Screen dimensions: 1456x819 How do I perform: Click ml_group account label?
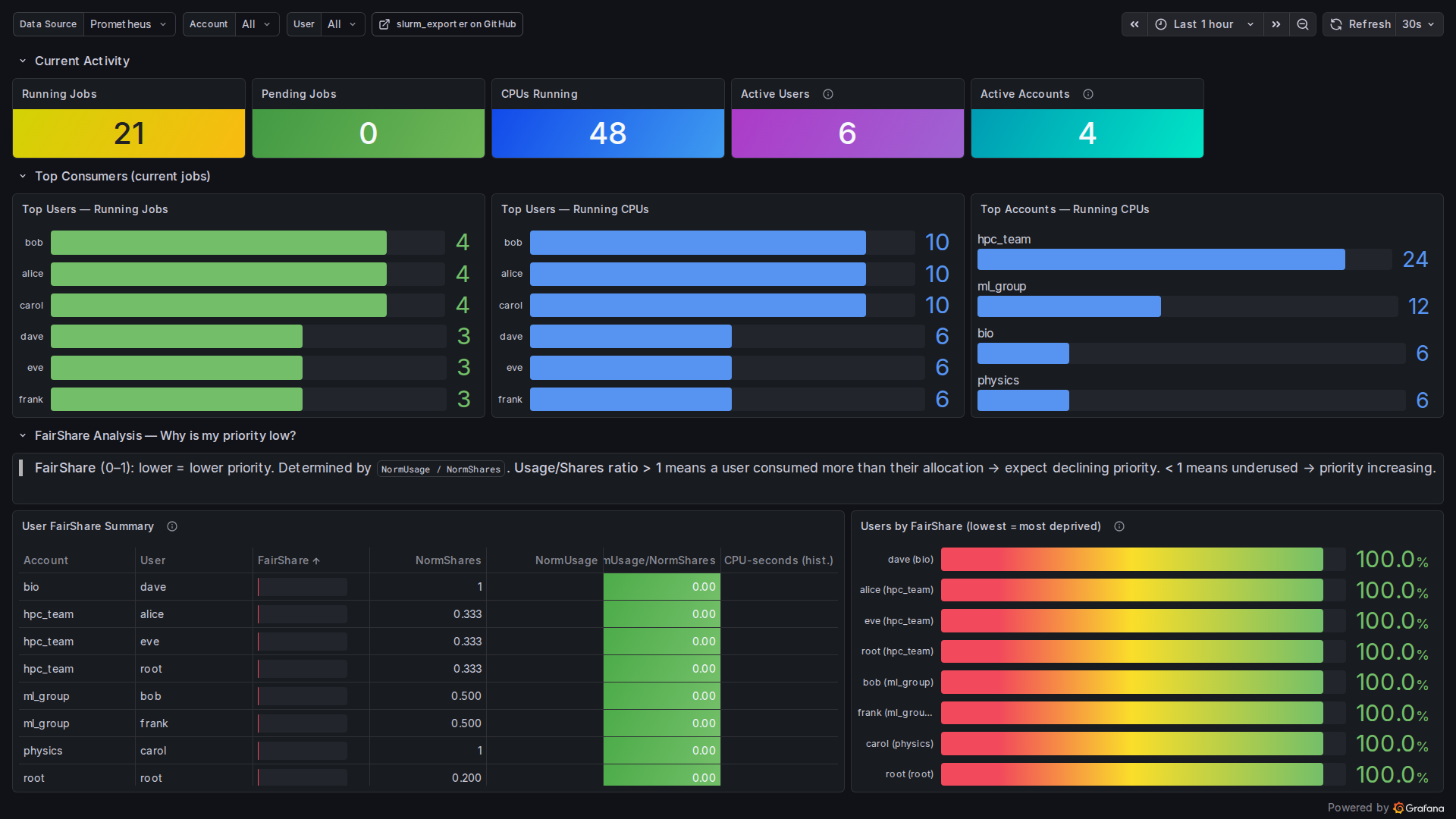pos(1002,287)
